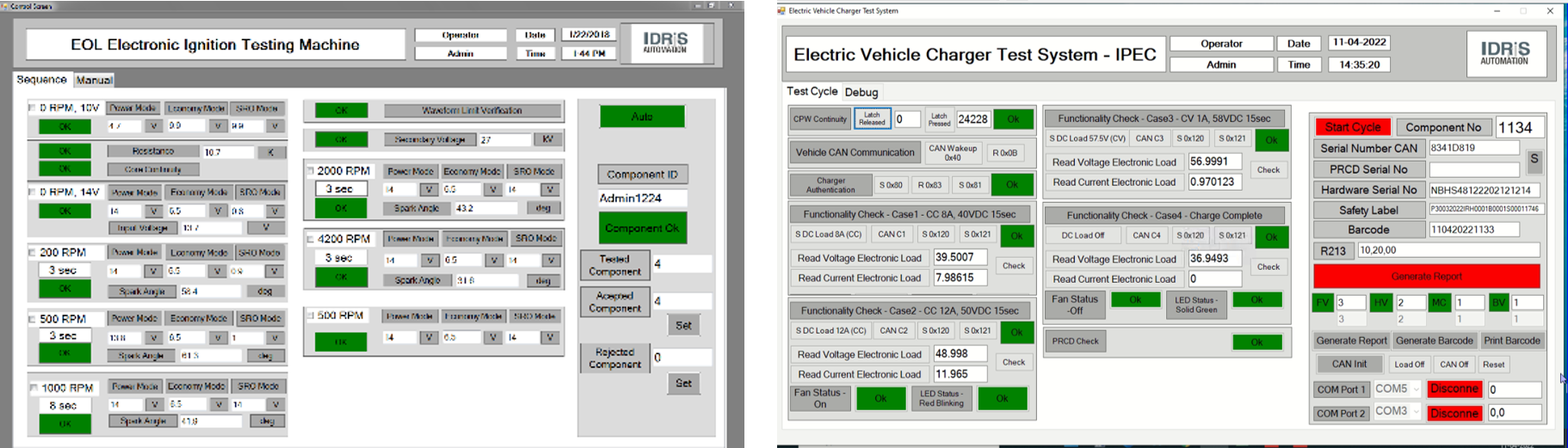The width and height of the screenshot is (1568, 448).
Task: Click the red Disconnect button for COM Port 2
Action: 1454,413
